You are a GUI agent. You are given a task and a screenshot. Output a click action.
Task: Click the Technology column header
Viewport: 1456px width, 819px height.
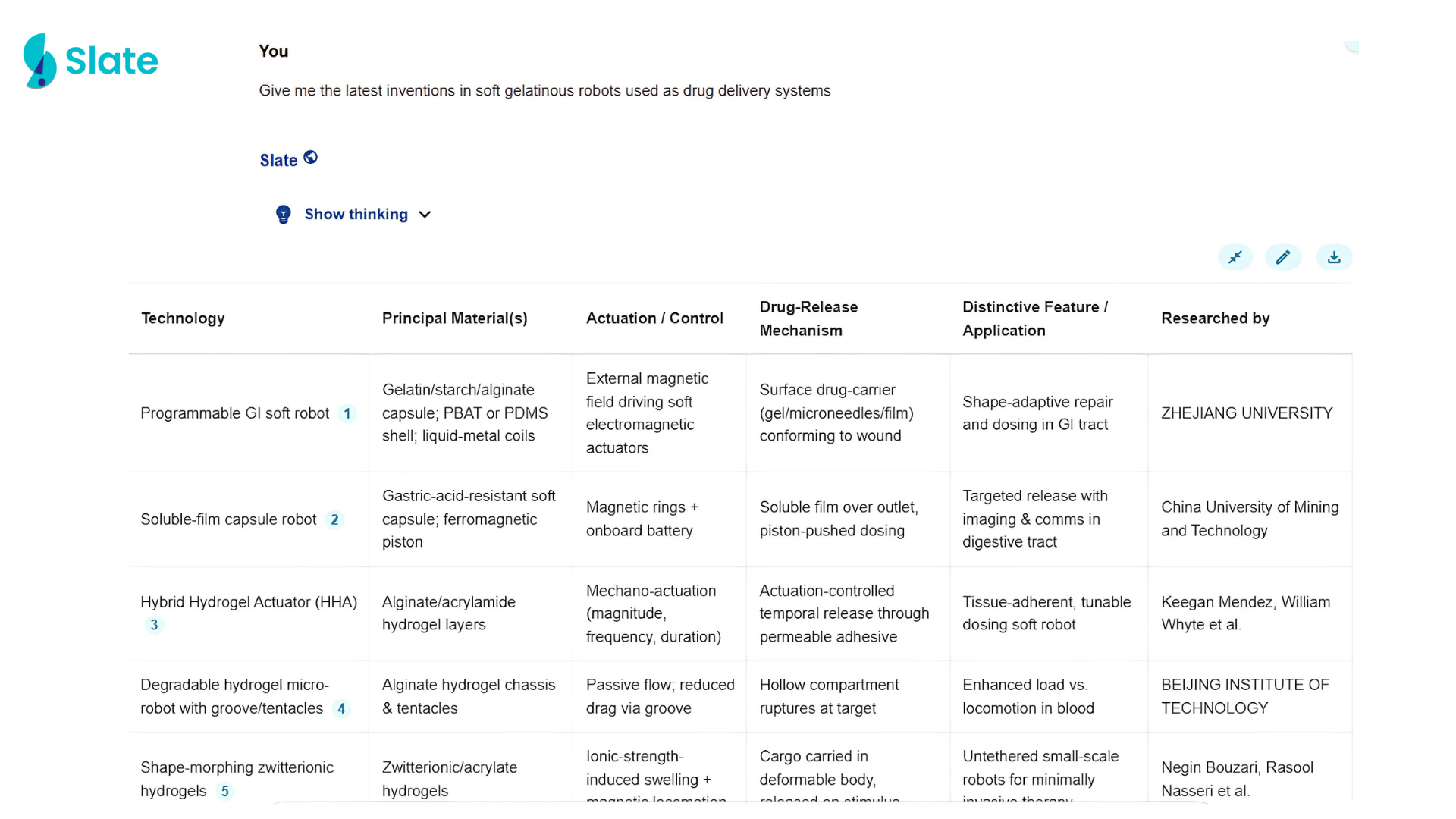tap(183, 318)
